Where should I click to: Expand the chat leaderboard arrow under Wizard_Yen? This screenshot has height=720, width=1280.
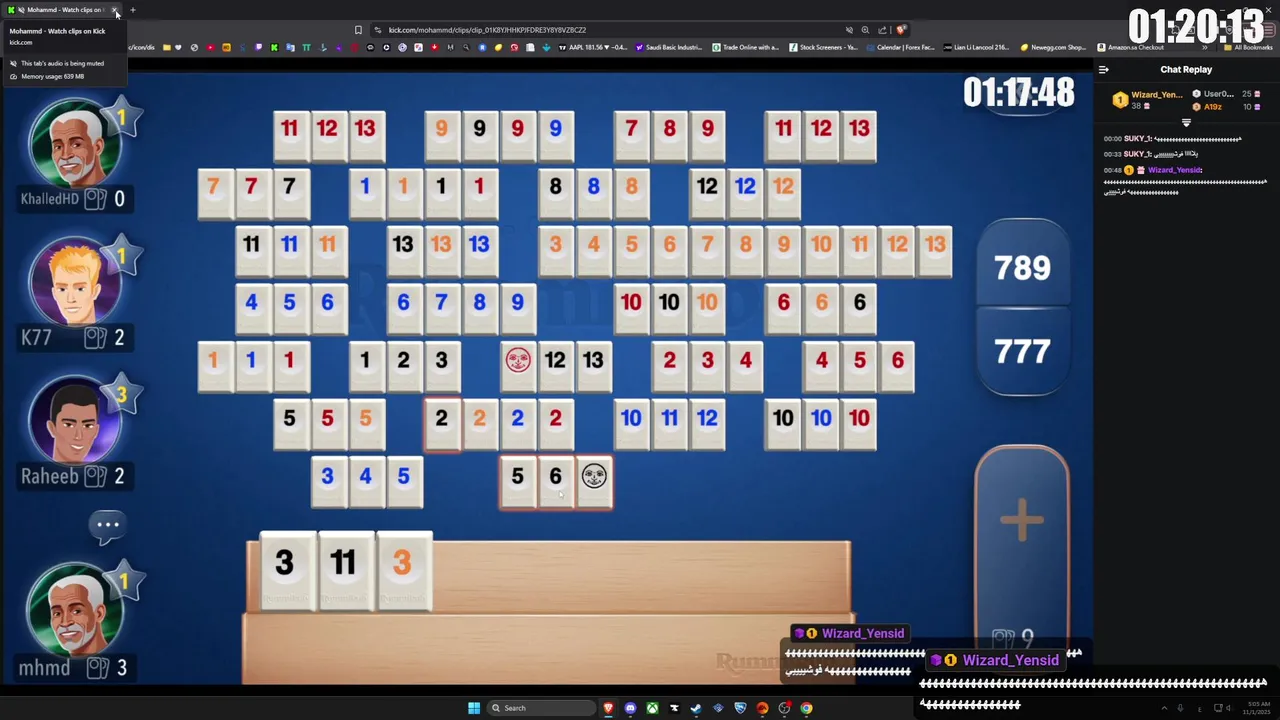(1186, 122)
